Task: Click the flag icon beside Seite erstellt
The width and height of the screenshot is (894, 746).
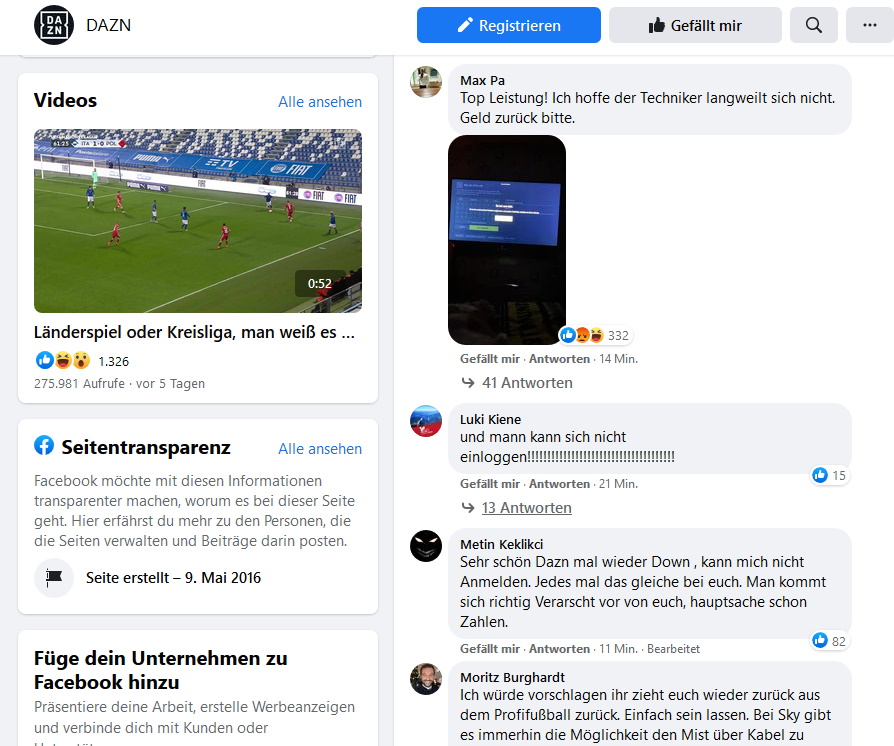Action: 54,578
